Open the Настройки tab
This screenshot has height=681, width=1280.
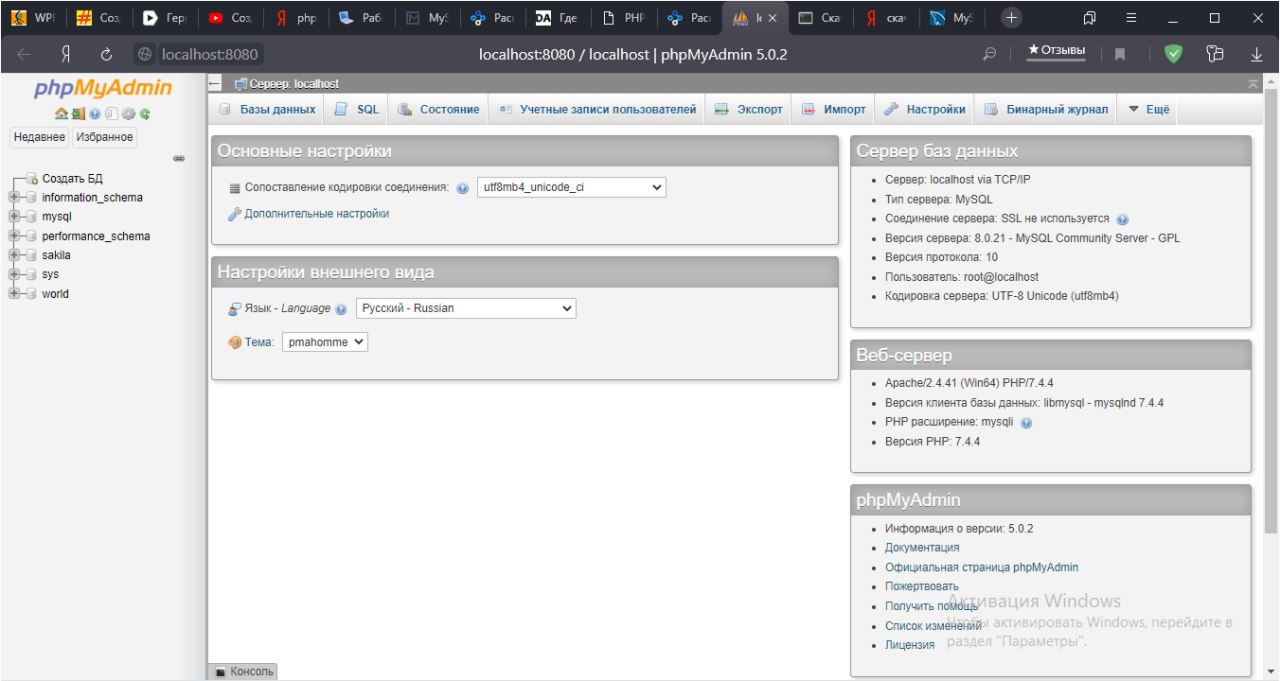[925, 109]
